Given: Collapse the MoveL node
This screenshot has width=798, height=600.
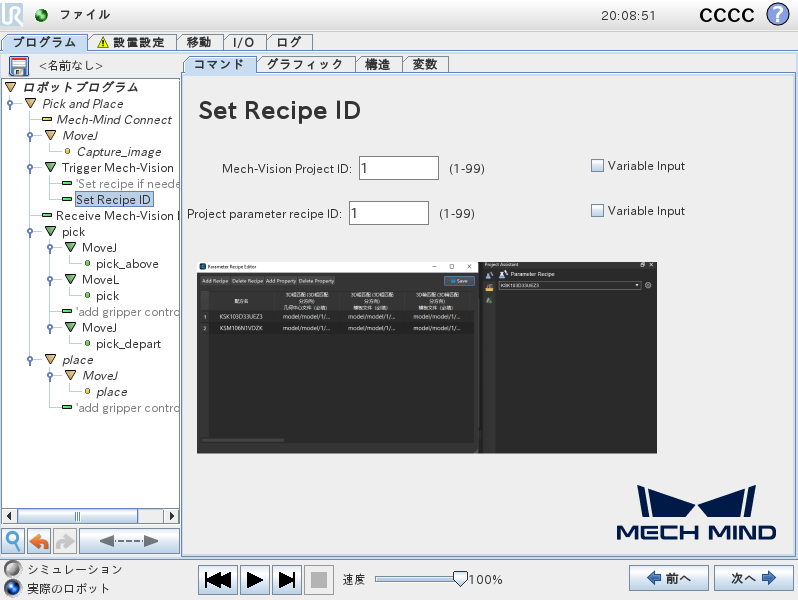Looking at the screenshot, I should pos(71,279).
